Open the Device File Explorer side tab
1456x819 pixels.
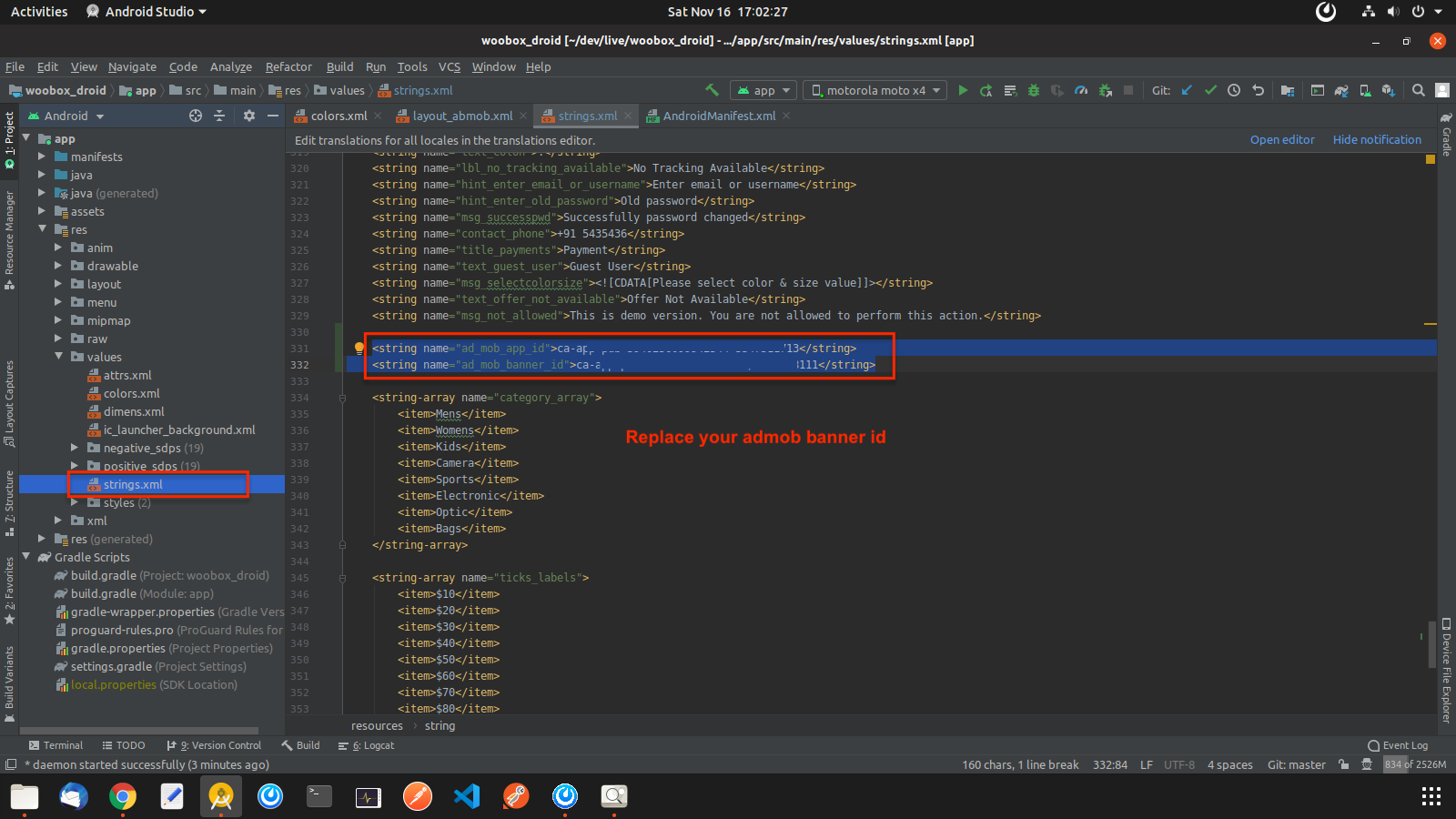(1446, 670)
